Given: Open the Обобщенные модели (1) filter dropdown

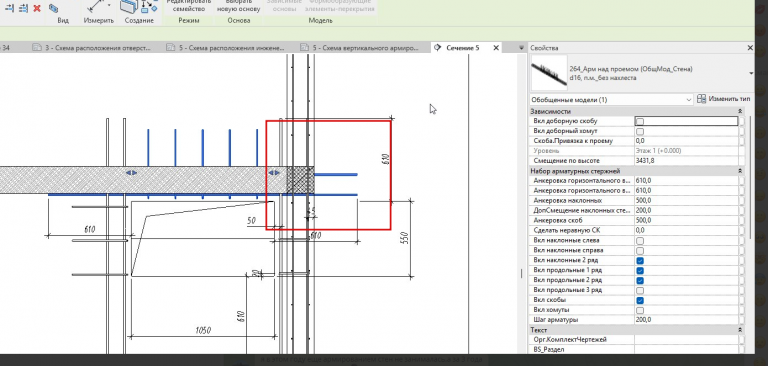Looking at the screenshot, I should [612, 99].
